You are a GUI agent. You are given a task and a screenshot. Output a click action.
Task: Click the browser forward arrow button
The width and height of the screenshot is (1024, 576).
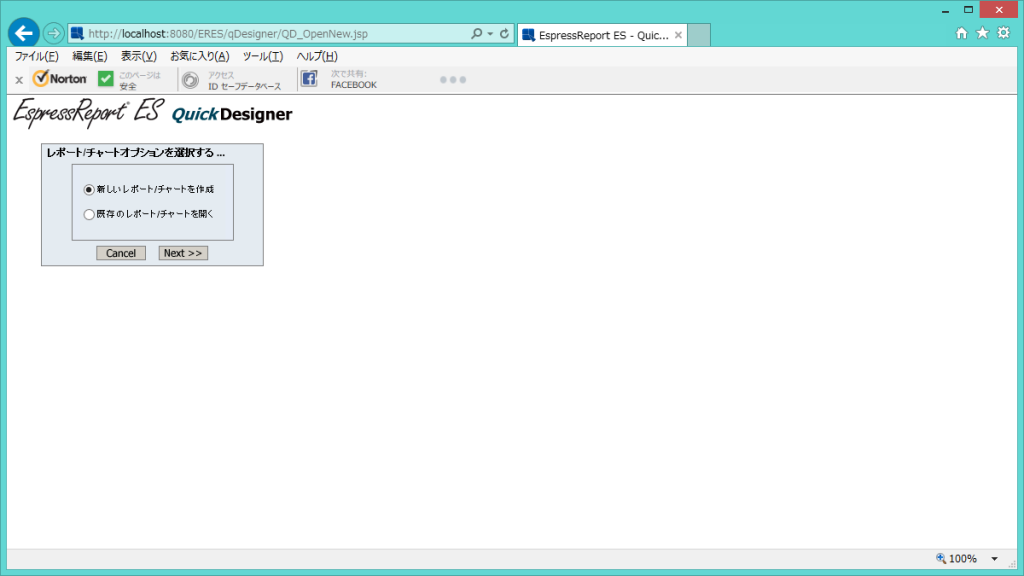pyautogui.click(x=54, y=33)
